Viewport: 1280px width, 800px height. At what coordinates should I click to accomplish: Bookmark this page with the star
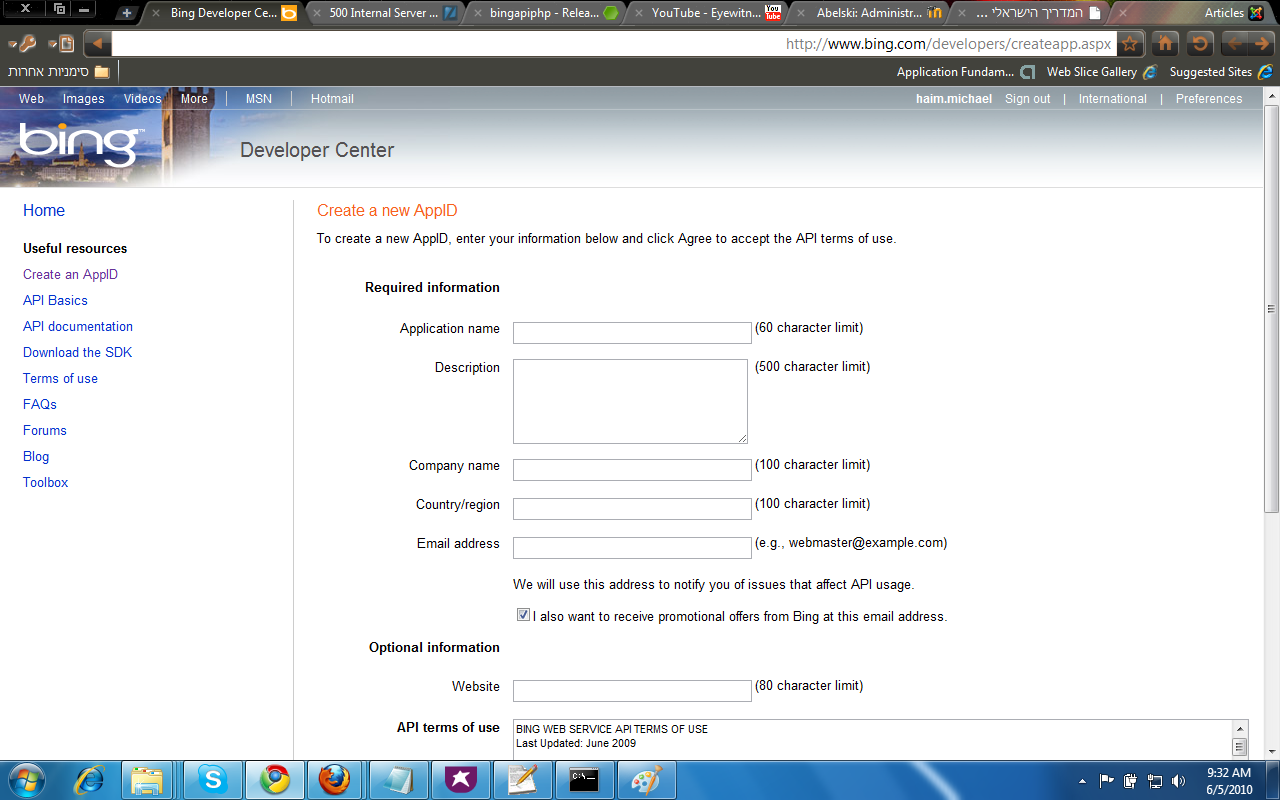click(x=1129, y=44)
